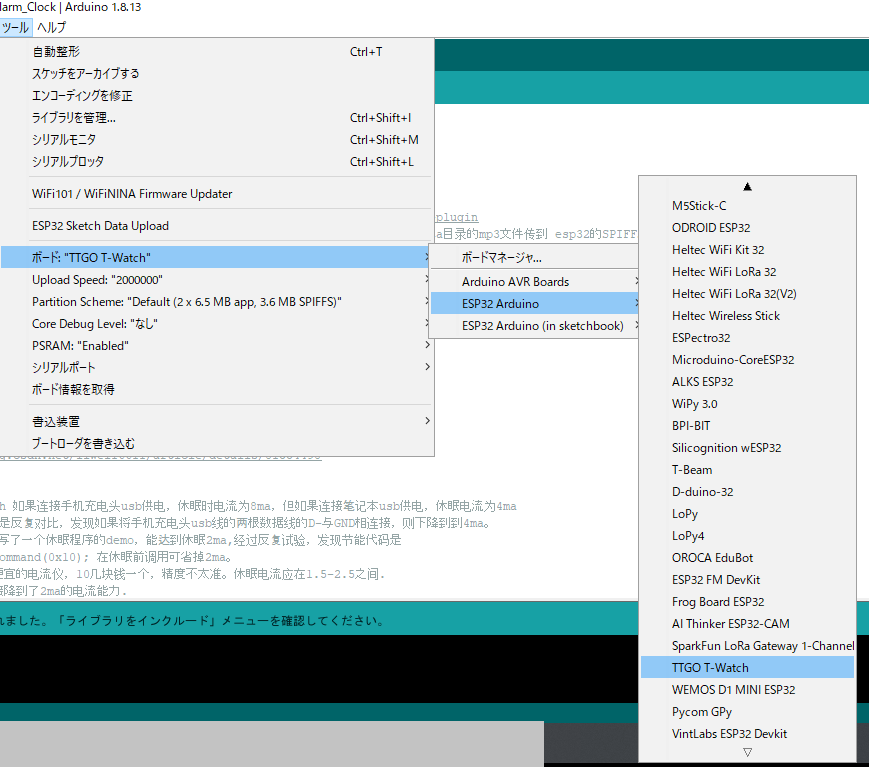Select ESPectro32 board
This screenshot has height=767, width=869.
747,338
